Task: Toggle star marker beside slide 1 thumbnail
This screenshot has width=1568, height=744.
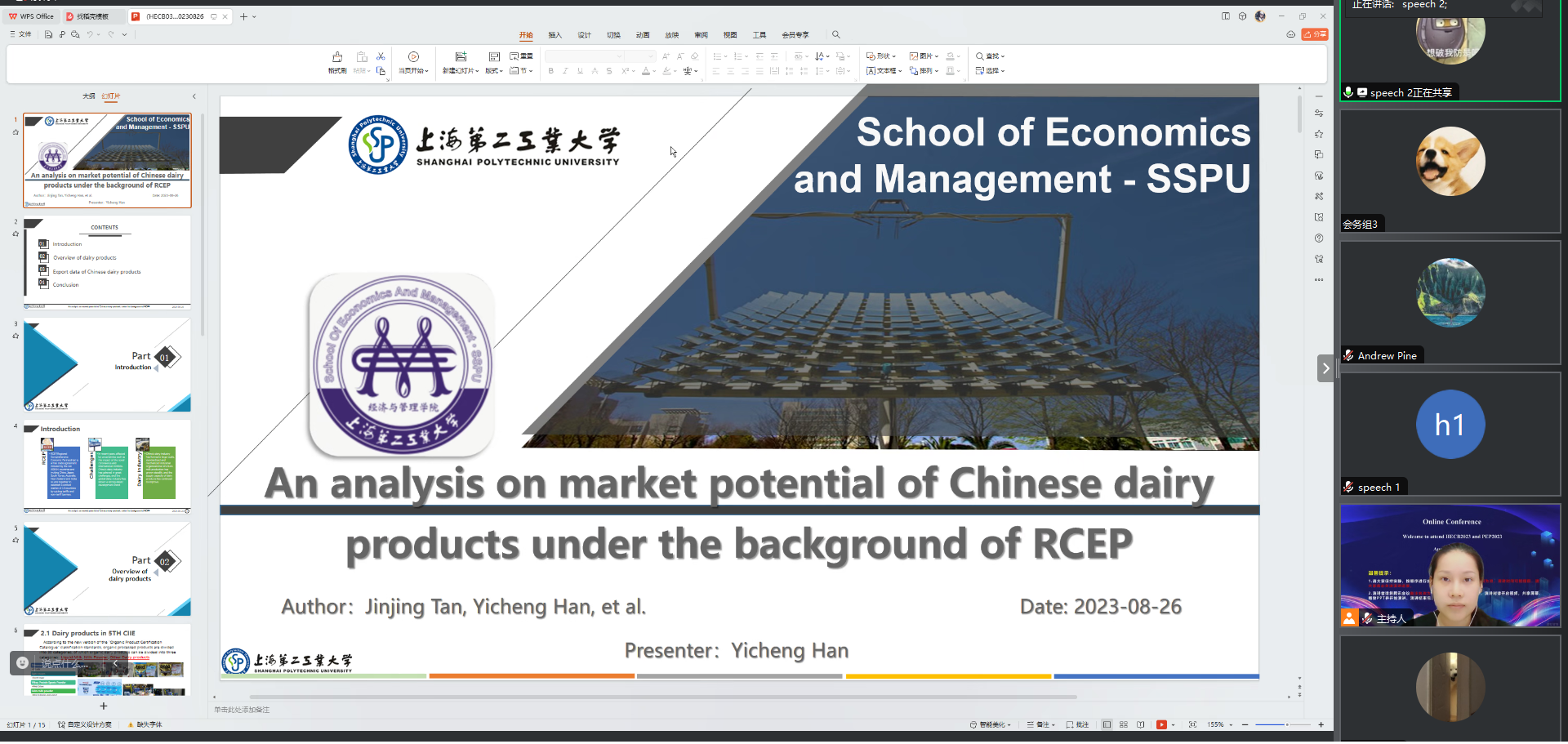Action: tap(16, 131)
